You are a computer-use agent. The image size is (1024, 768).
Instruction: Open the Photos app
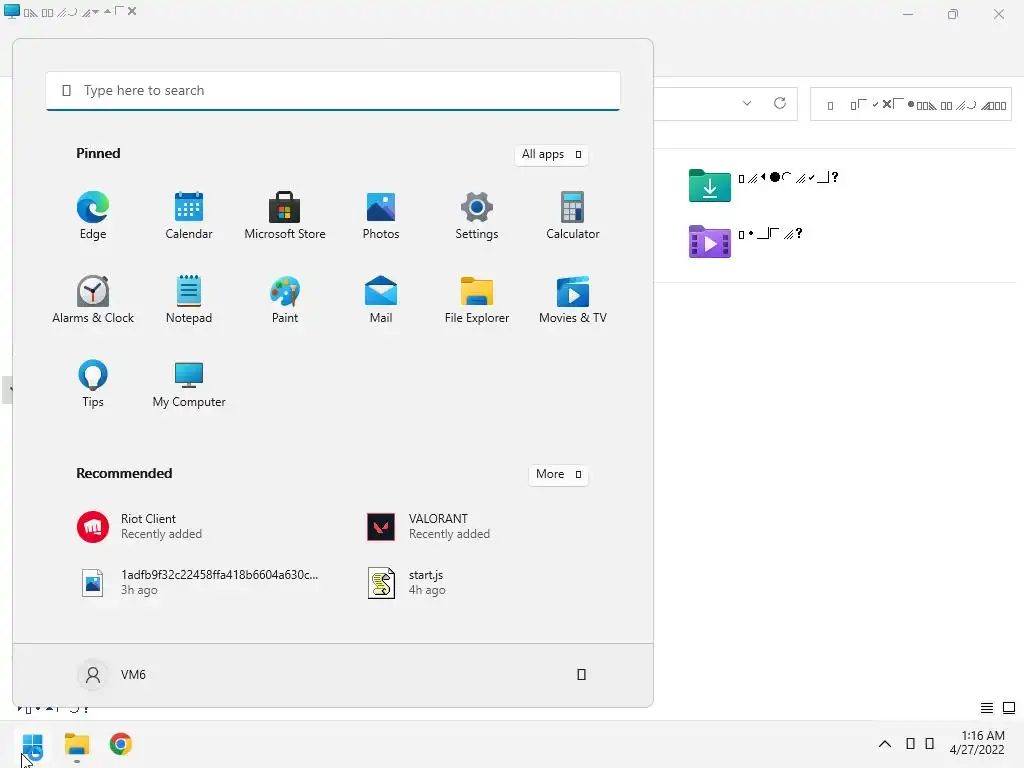(381, 216)
